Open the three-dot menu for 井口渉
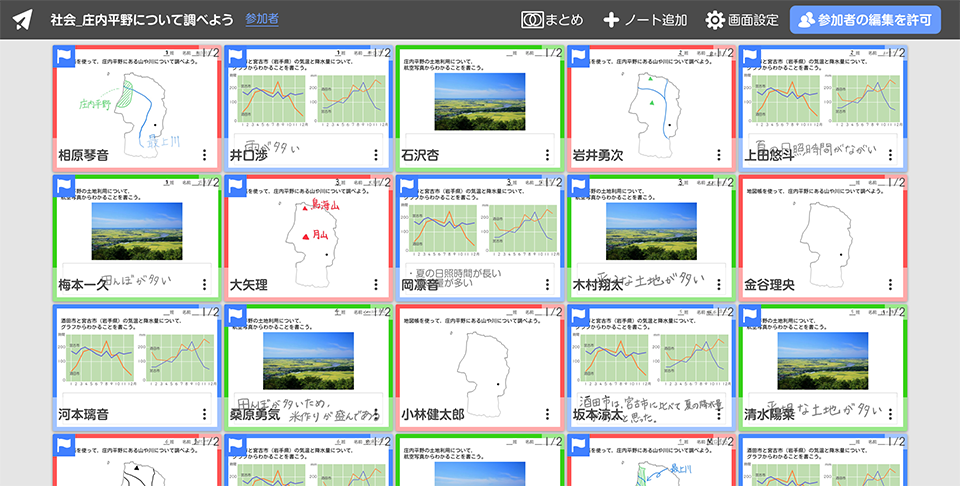960x486 pixels. pyautogui.click(x=377, y=156)
